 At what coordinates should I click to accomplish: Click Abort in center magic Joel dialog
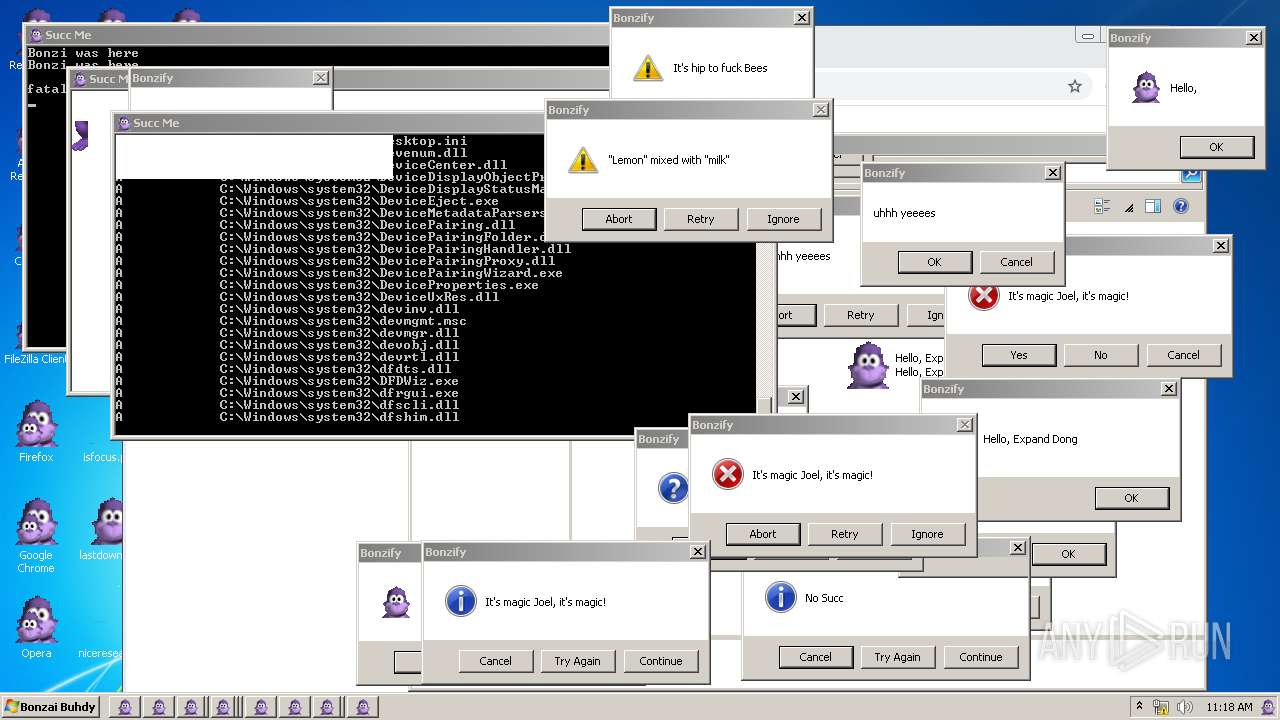763,534
